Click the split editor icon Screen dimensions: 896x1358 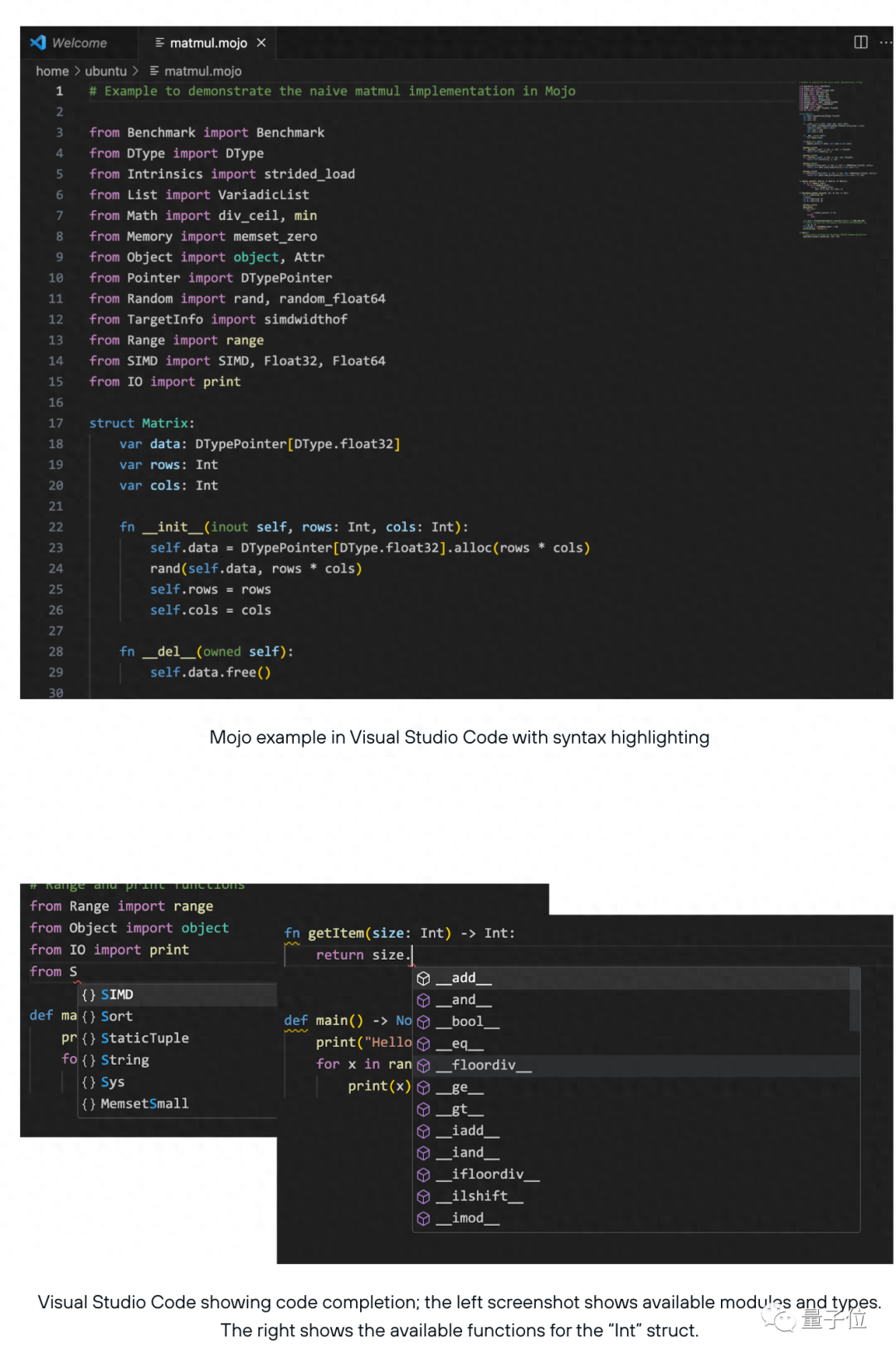click(860, 42)
